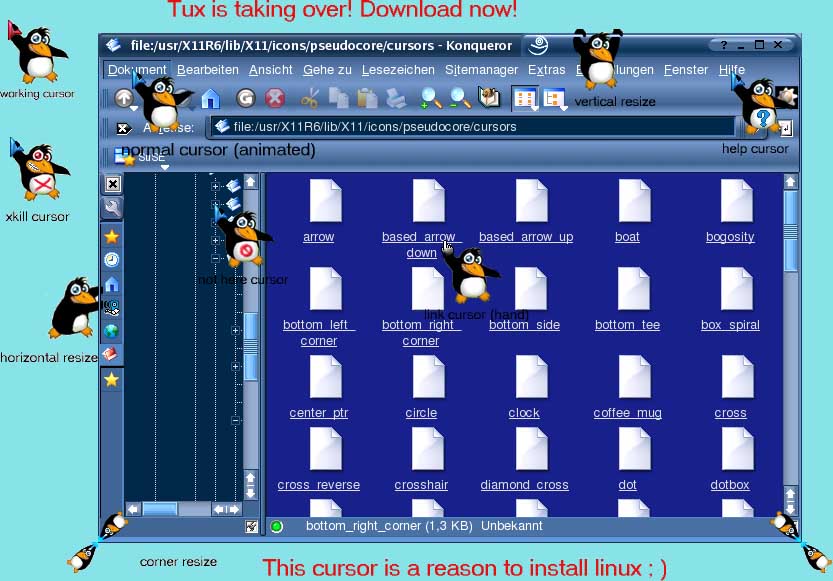Image resolution: width=833 pixels, height=581 pixels.
Task: Open the Ansicht menu
Action: coord(270,70)
